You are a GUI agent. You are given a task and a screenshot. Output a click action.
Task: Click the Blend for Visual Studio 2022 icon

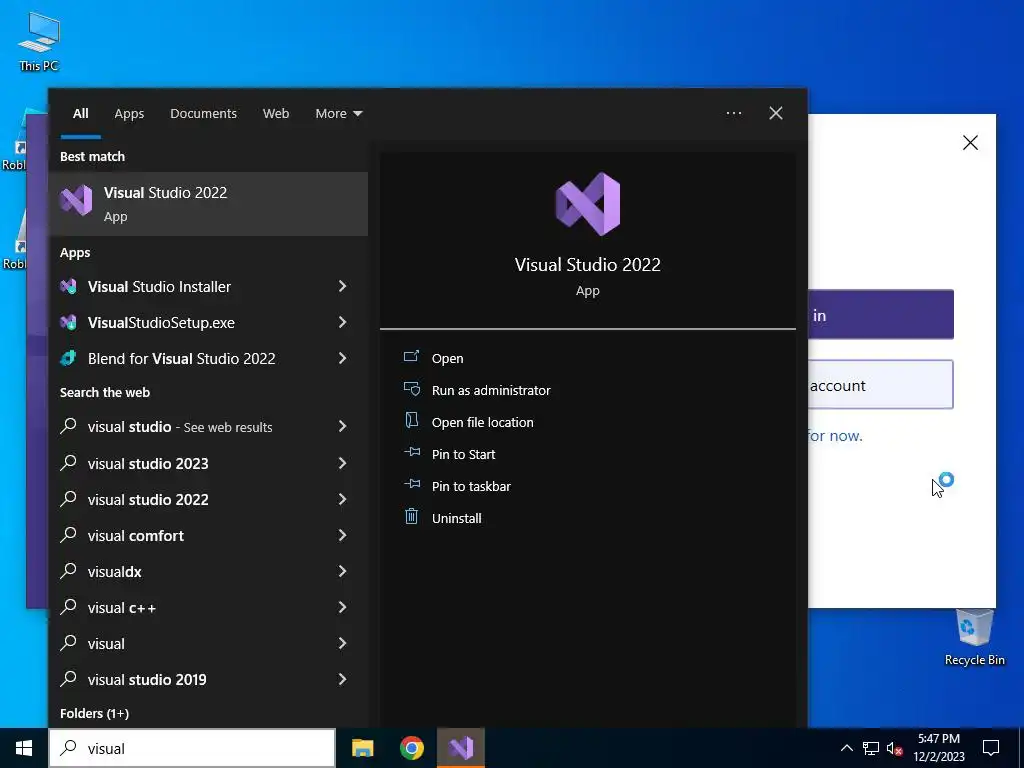[69, 359]
